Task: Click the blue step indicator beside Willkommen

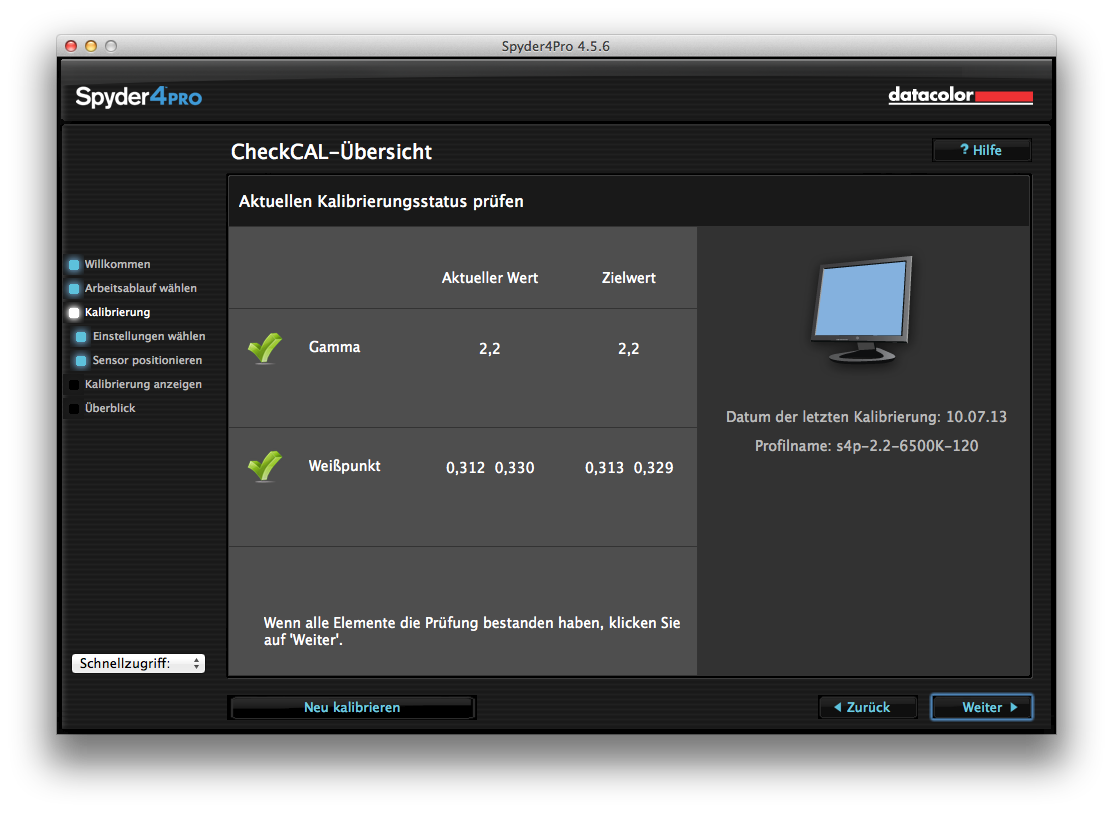Action: tap(74, 265)
